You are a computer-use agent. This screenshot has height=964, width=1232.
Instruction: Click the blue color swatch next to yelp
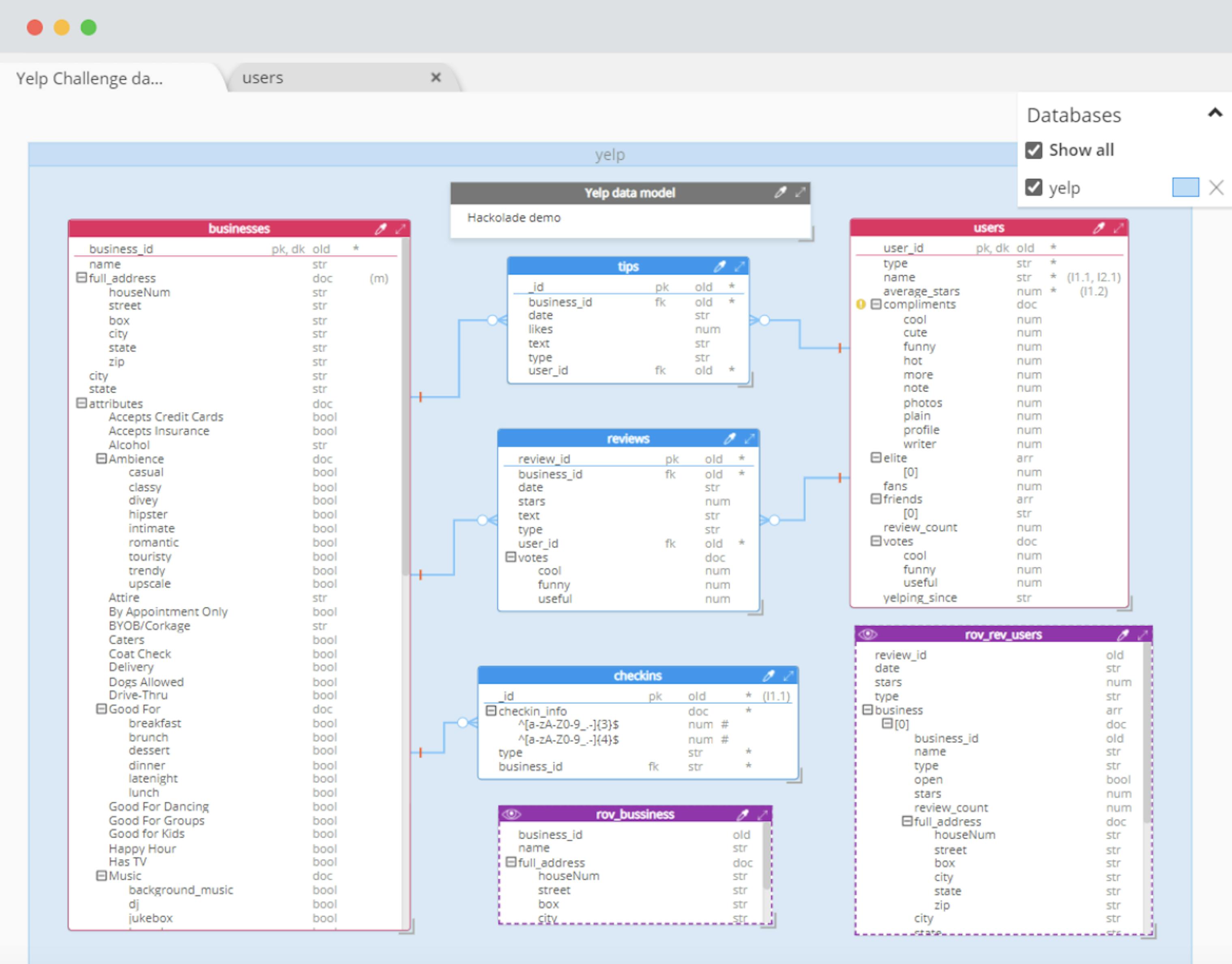1185,187
